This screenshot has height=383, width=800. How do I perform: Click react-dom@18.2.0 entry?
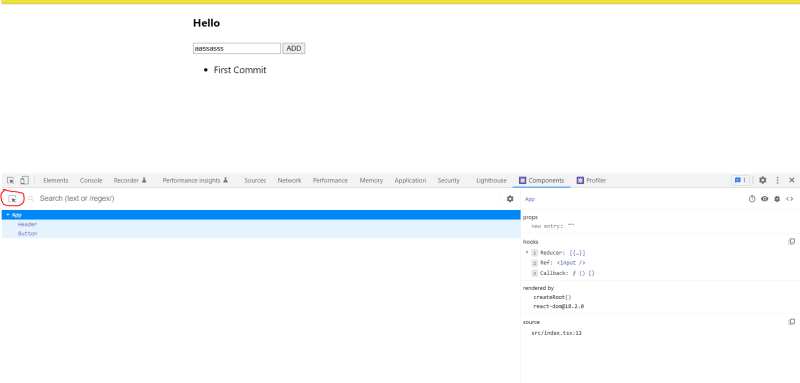[x=559, y=307]
